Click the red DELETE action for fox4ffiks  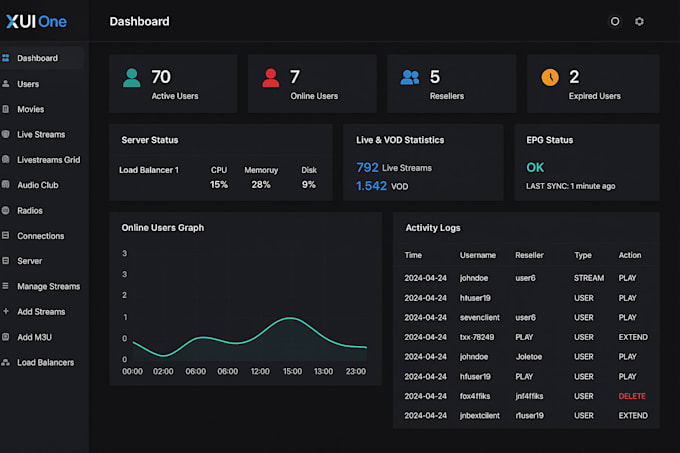(x=632, y=396)
